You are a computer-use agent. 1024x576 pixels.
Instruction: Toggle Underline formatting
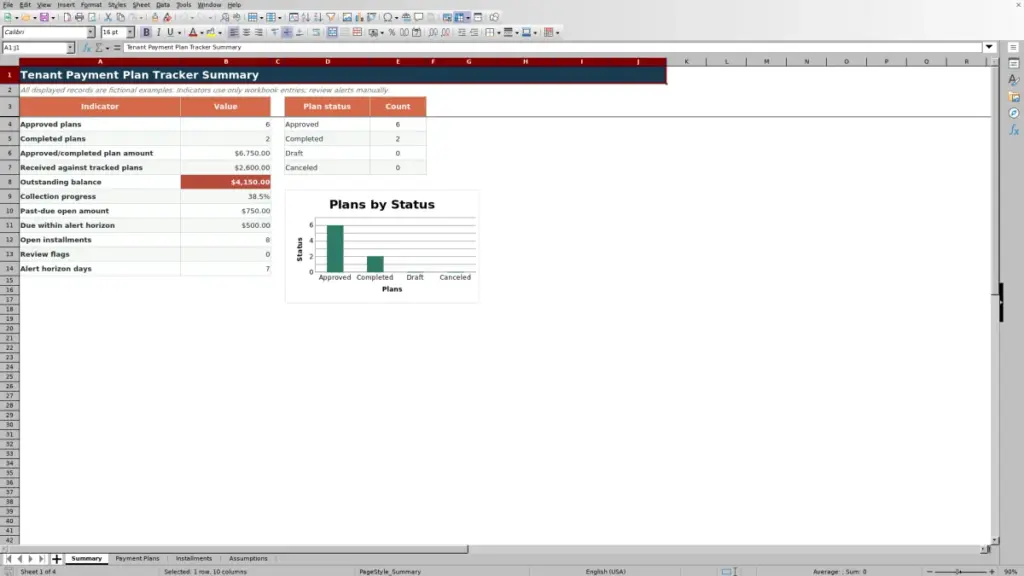point(170,32)
